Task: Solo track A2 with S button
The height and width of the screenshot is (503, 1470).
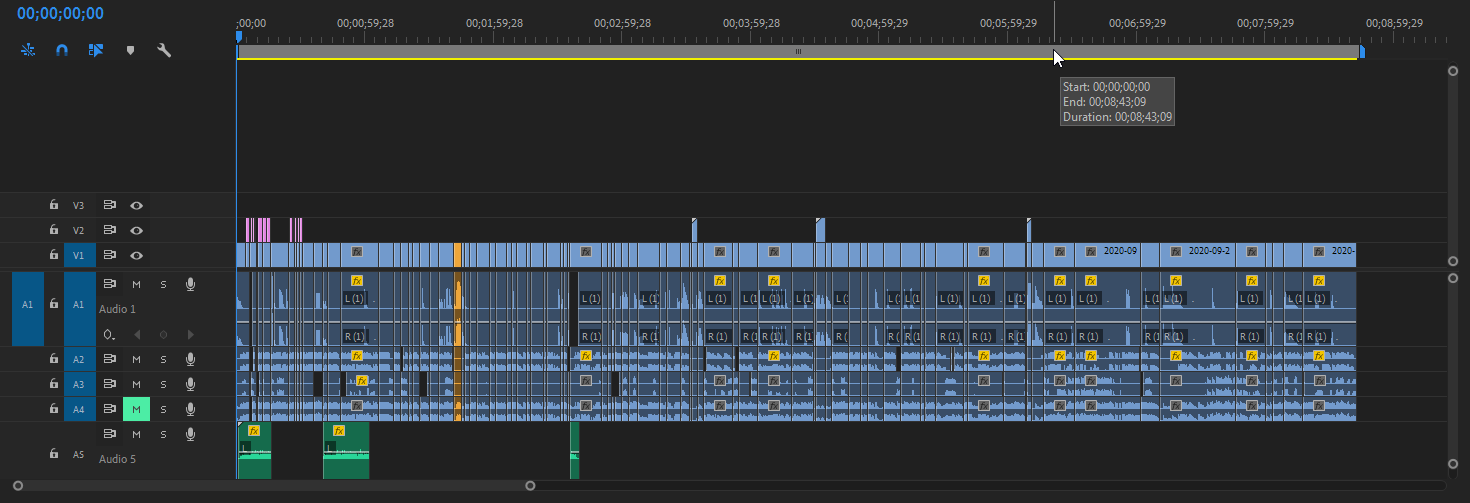Action: click(x=163, y=359)
